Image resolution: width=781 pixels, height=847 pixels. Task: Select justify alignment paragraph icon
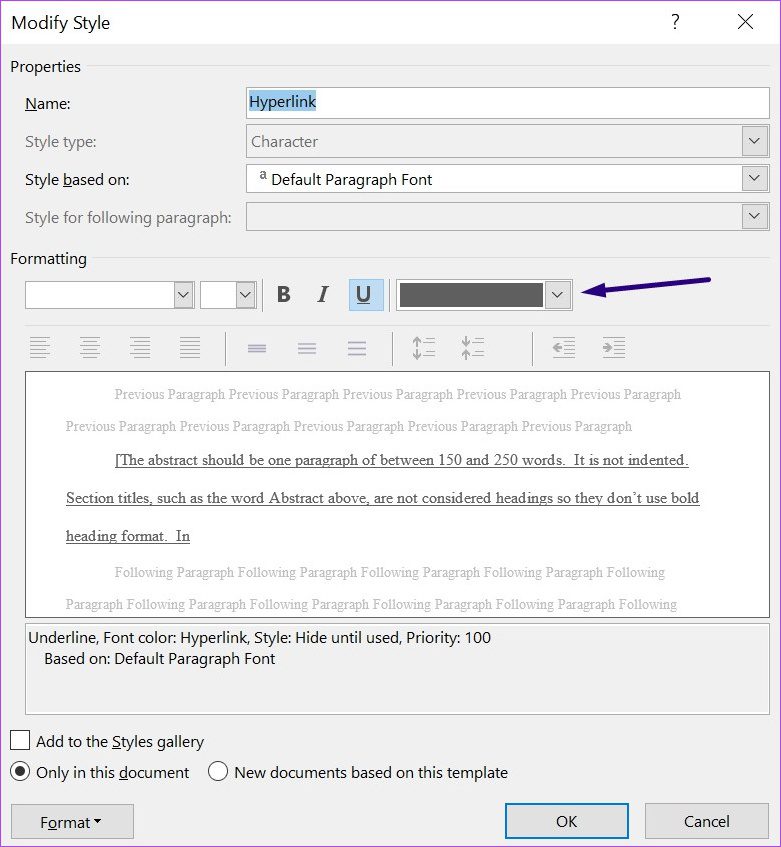[x=190, y=348]
